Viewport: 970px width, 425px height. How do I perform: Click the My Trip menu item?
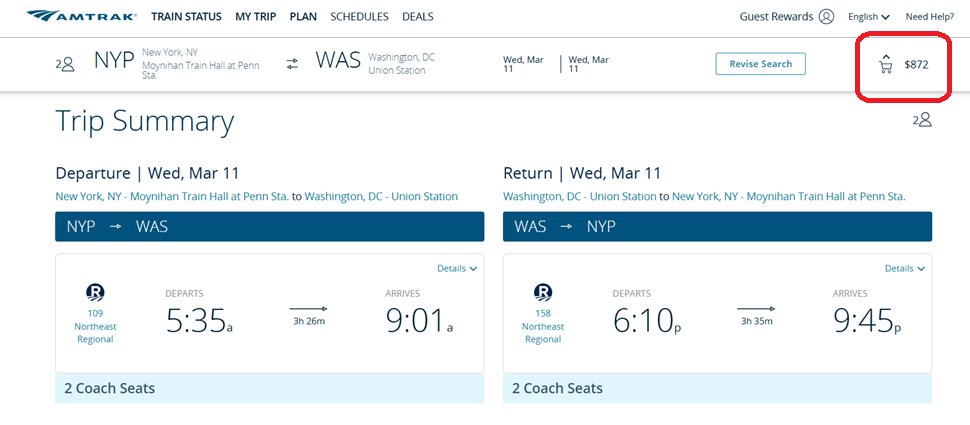click(257, 17)
